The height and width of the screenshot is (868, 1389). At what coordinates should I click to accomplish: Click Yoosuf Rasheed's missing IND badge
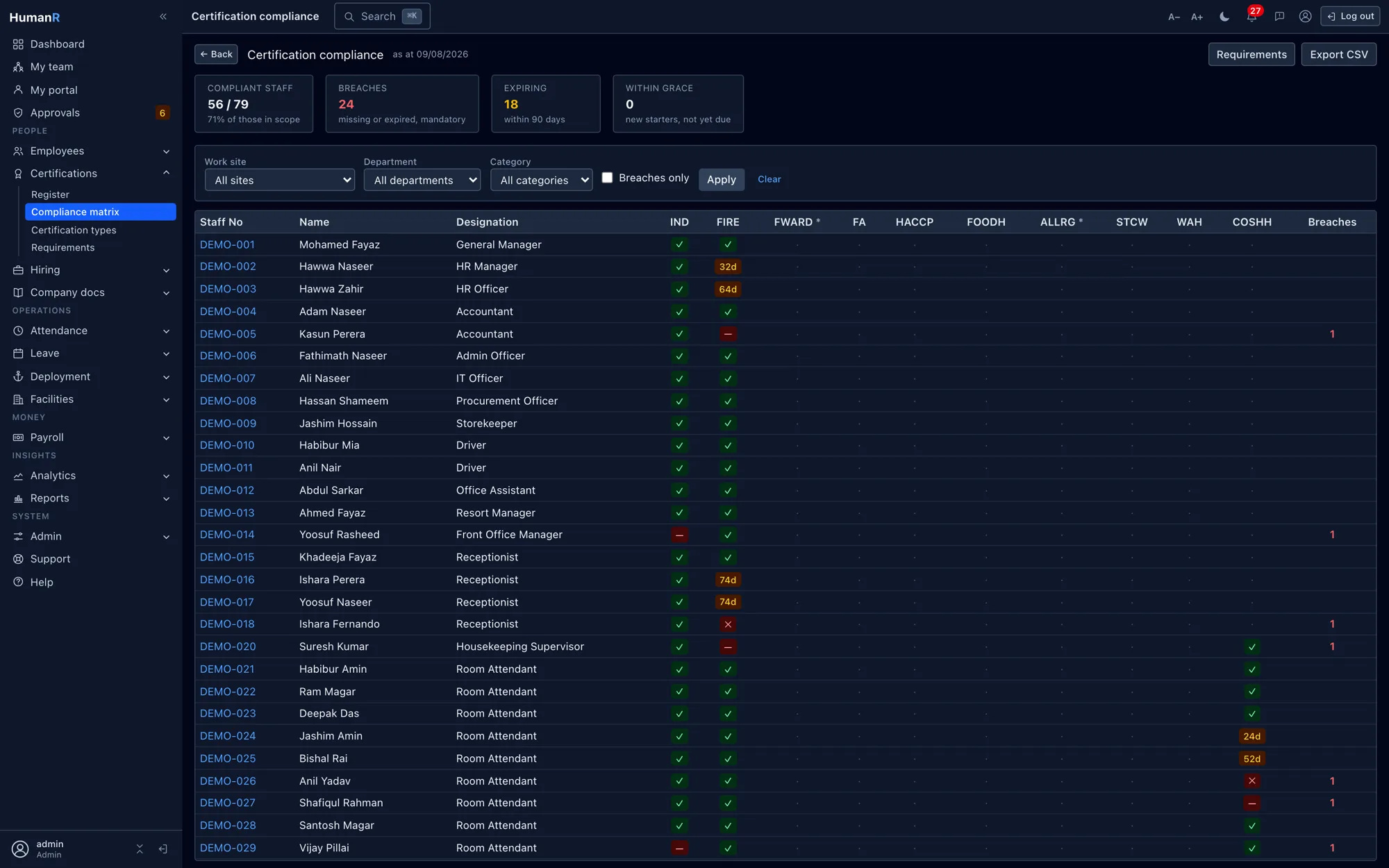point(679,535)
